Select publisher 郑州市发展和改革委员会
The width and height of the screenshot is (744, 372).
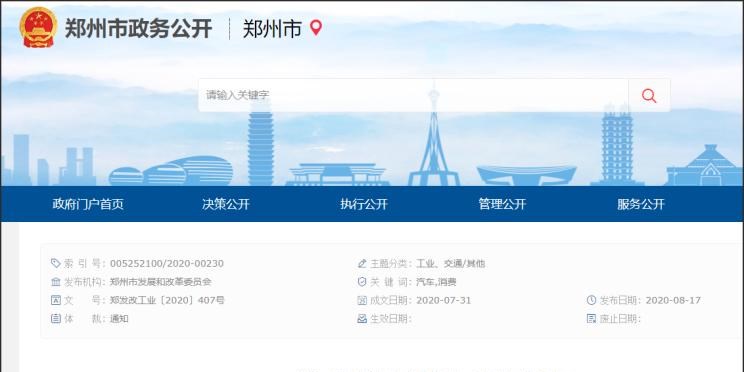pos(160,282)
